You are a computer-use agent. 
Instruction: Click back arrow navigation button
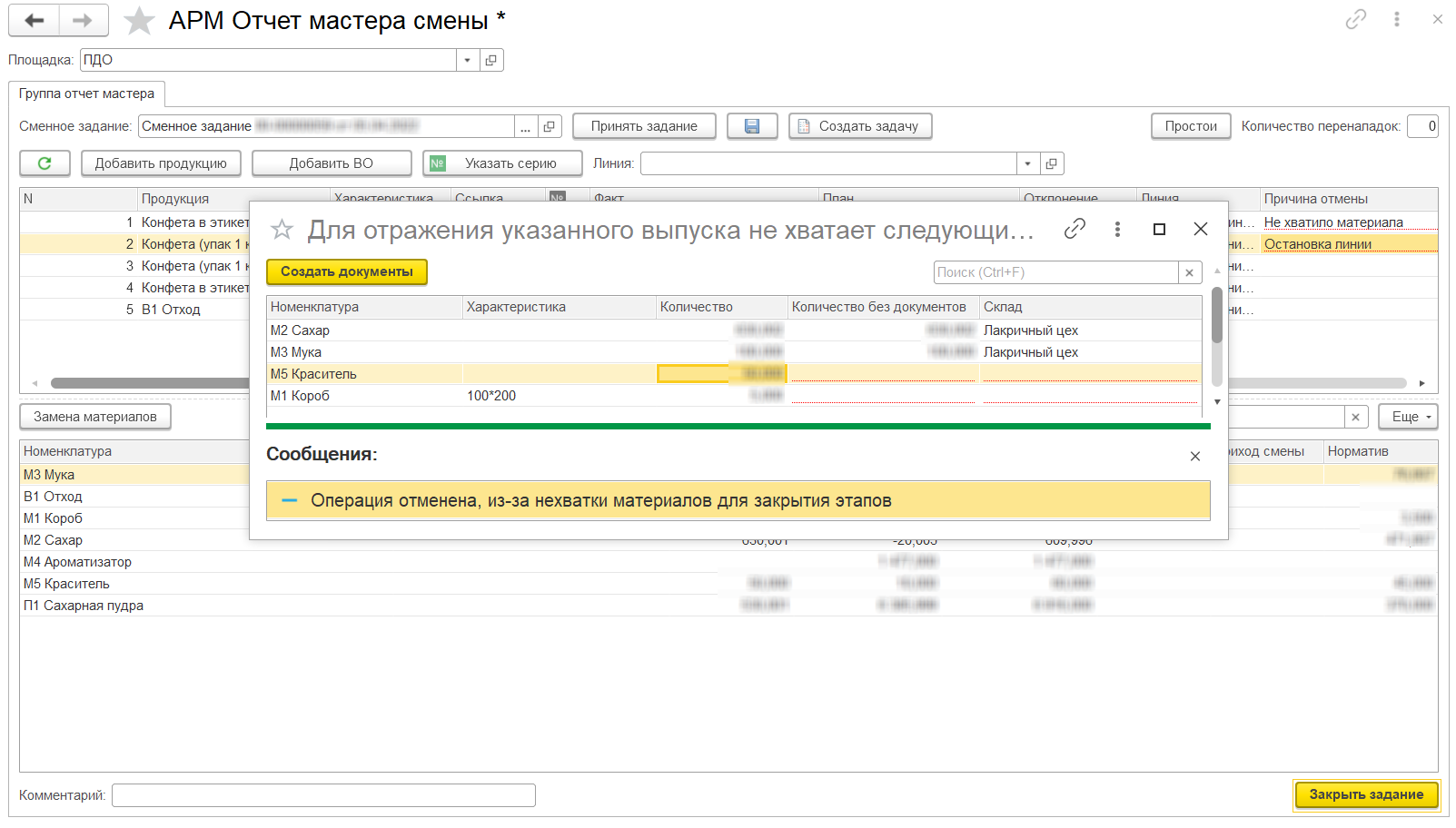(35, 20)
